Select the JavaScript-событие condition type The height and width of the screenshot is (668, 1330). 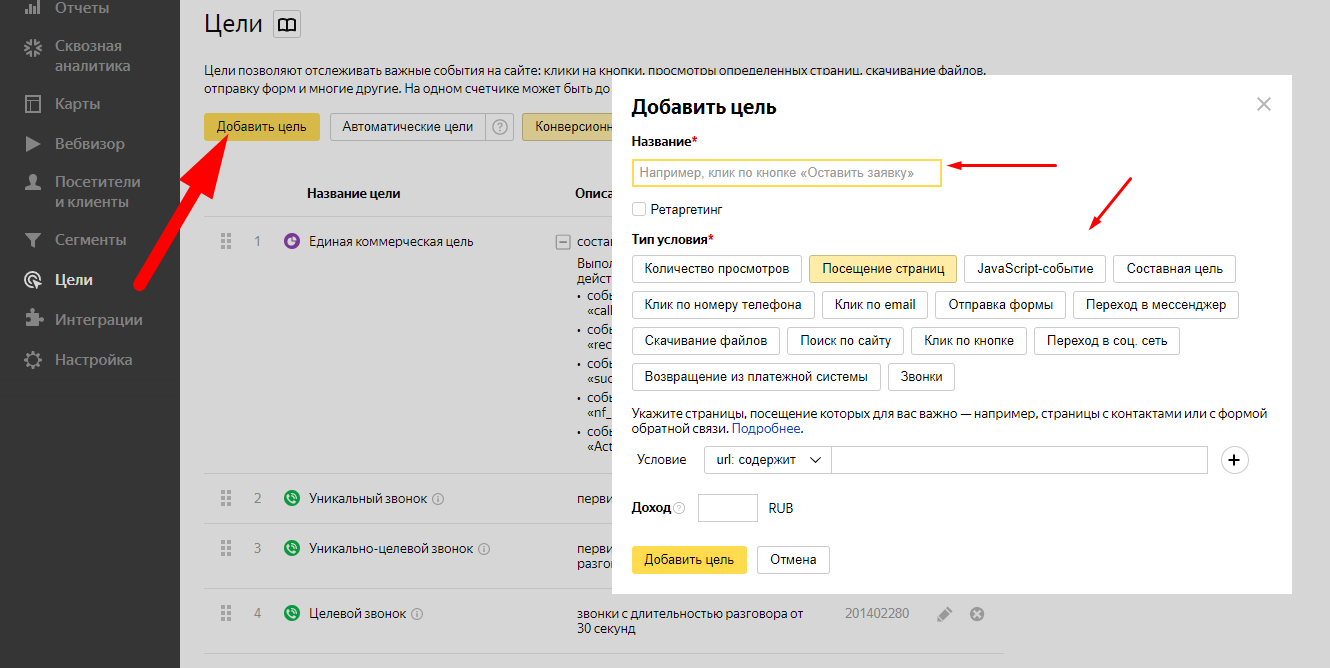1035,268
